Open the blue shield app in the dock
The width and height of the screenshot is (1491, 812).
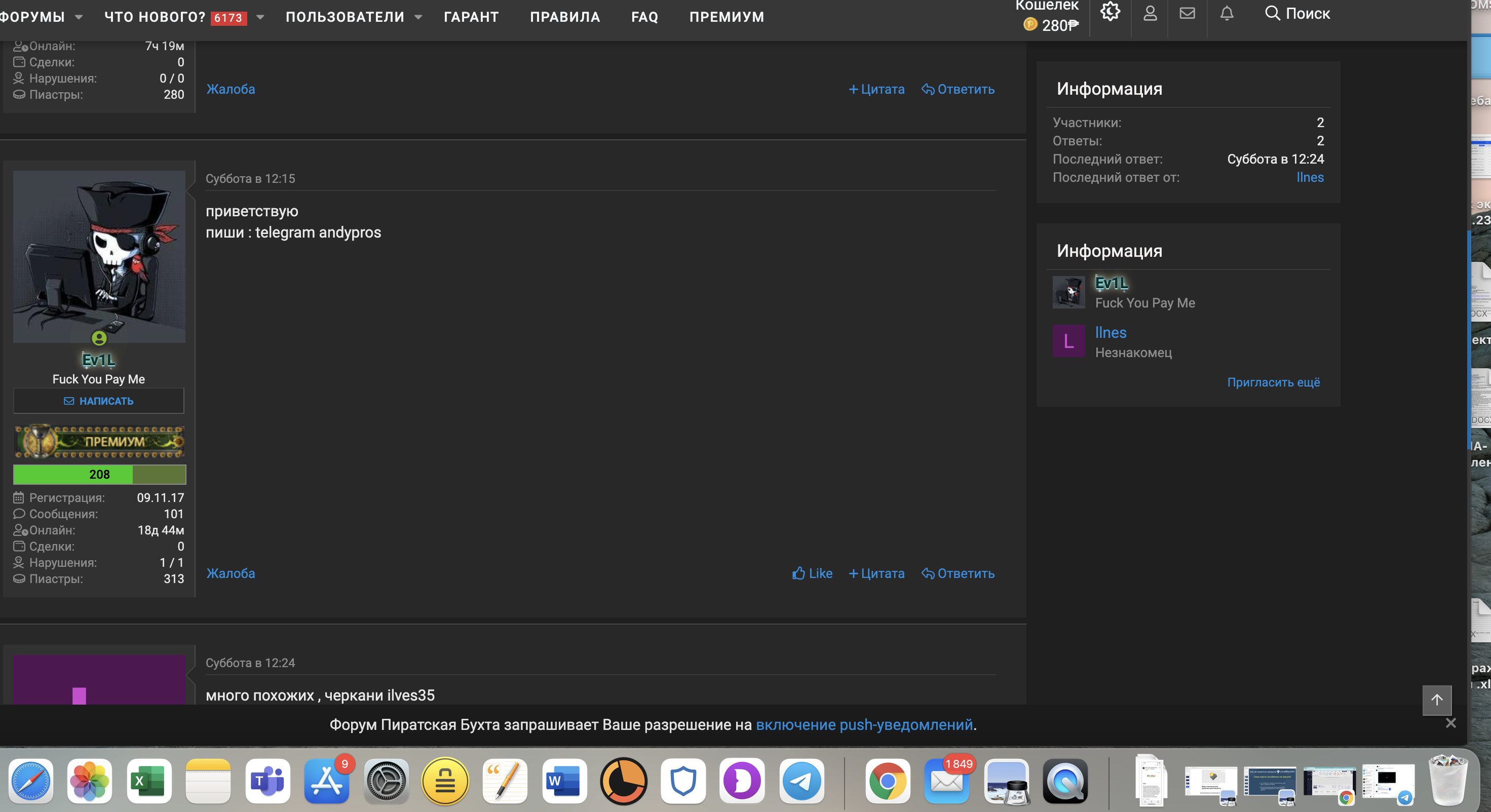click(683, 781)
